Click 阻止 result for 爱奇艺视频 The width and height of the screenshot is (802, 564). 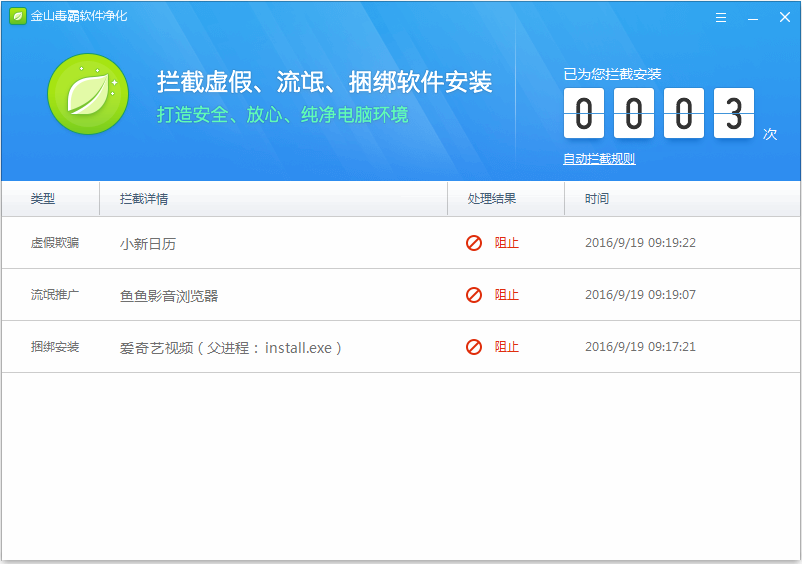pos(506,347)
